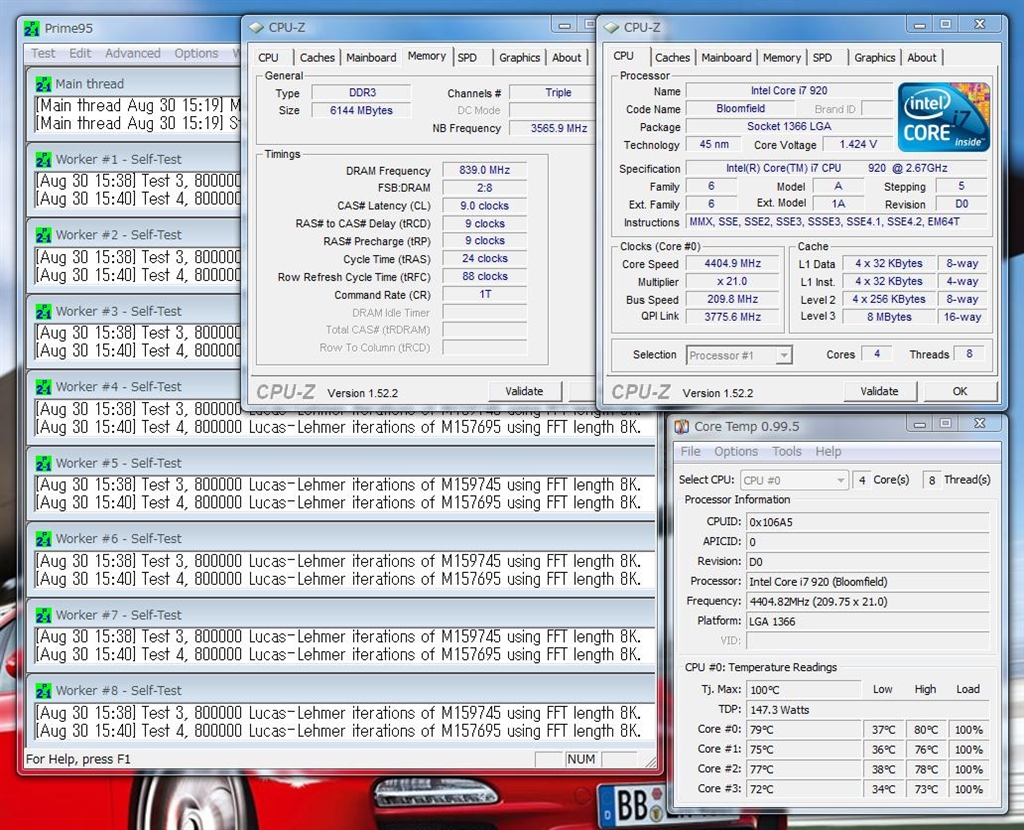
Task: Open the Options menu in Prime95
Action: (196, 54)
